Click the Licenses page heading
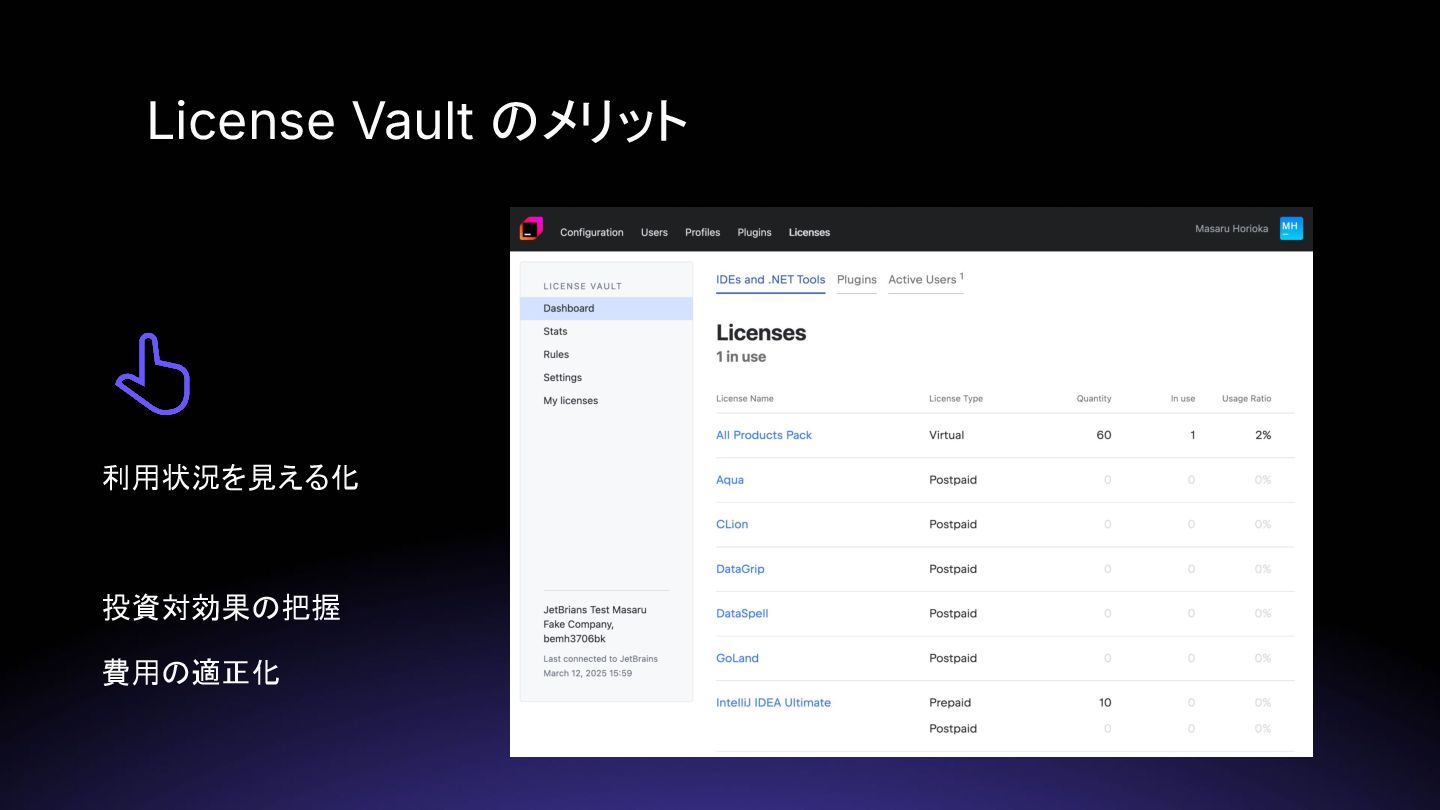The width and height of the screenshot is (1440, 810). (761, 332)
